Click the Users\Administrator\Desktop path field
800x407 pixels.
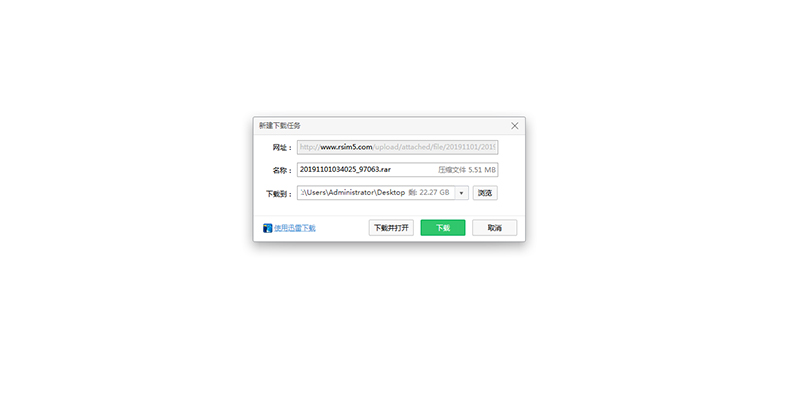click(x=376, y=193)
